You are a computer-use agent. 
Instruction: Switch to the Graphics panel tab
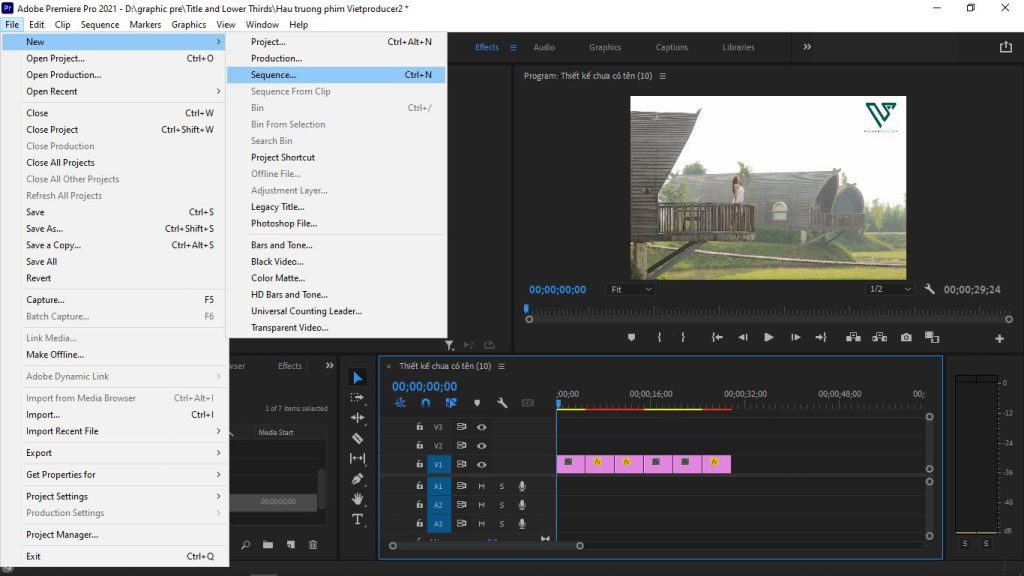coord(605,47)
